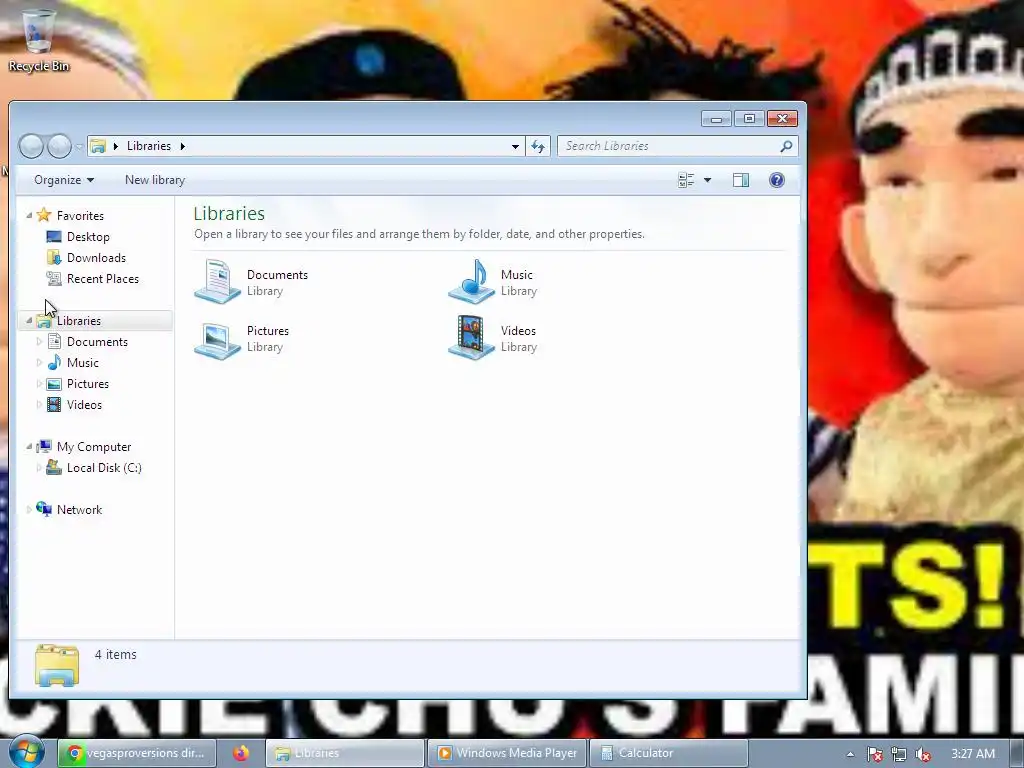The image size is (1024, 768).
Task: Select the Documents library icon in the main pane
Action: [218, 281]
